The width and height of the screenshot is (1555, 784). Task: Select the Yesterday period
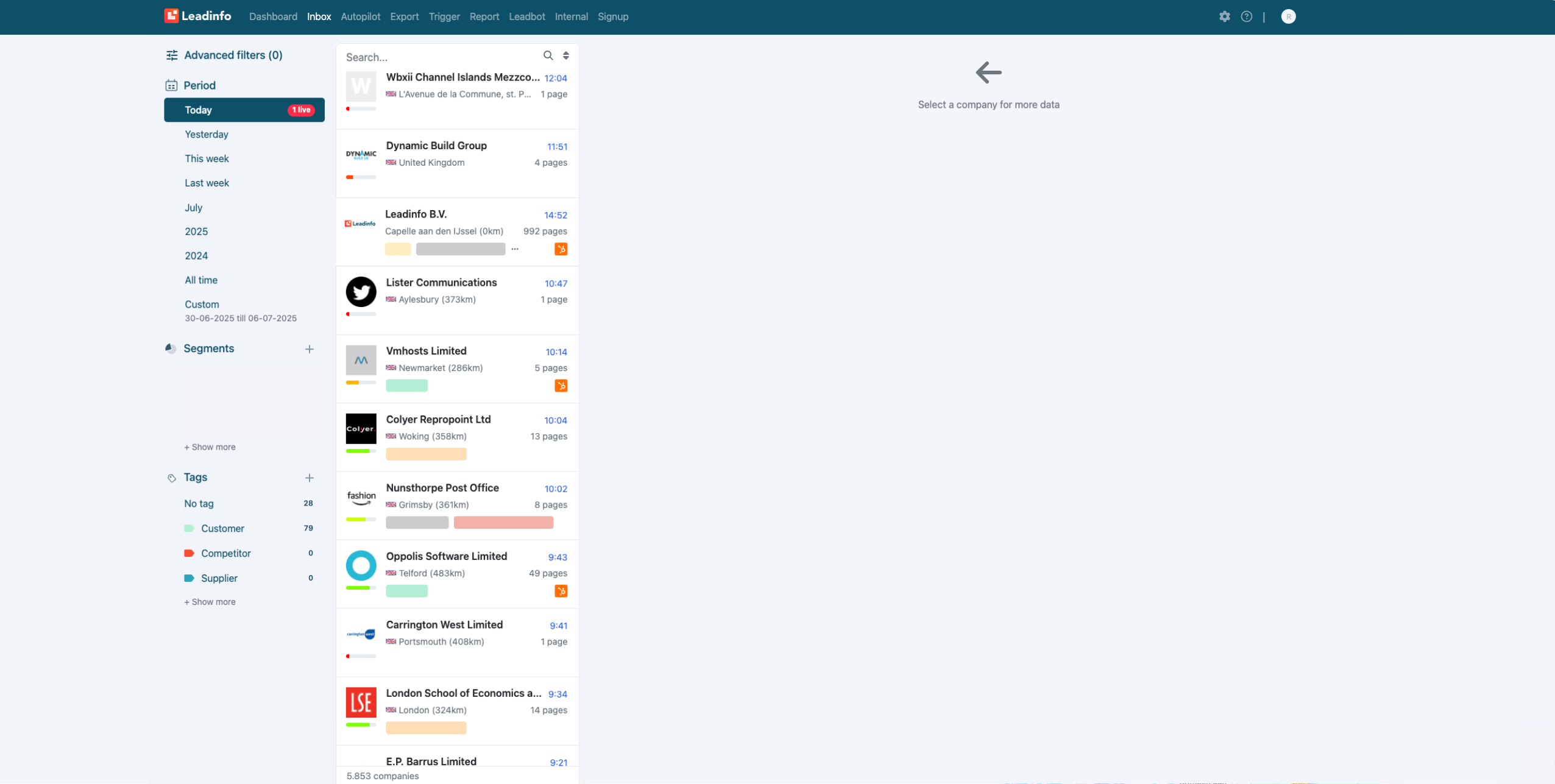point(207,135)
